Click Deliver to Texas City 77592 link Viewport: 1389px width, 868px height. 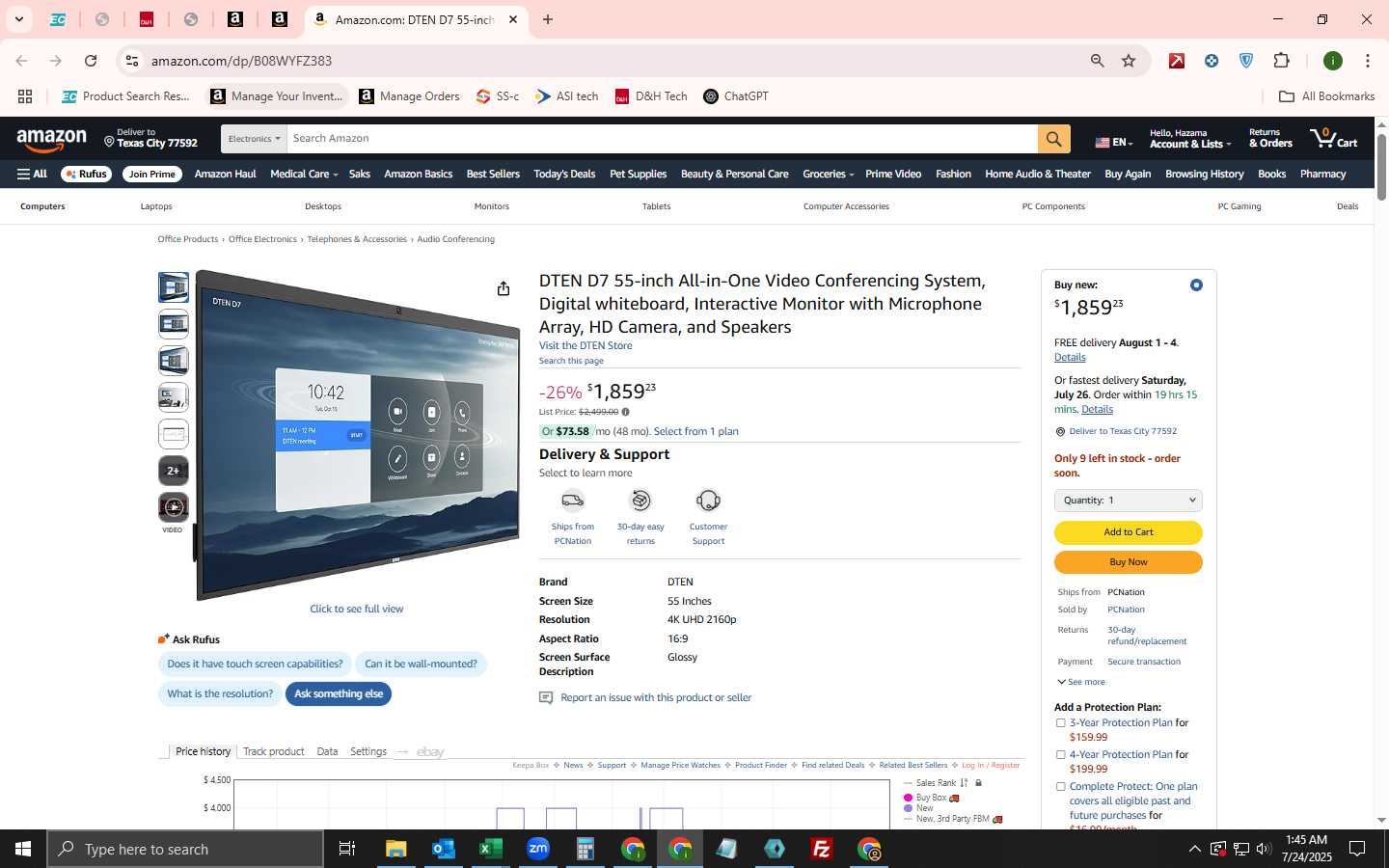(x=1123, y=431)
